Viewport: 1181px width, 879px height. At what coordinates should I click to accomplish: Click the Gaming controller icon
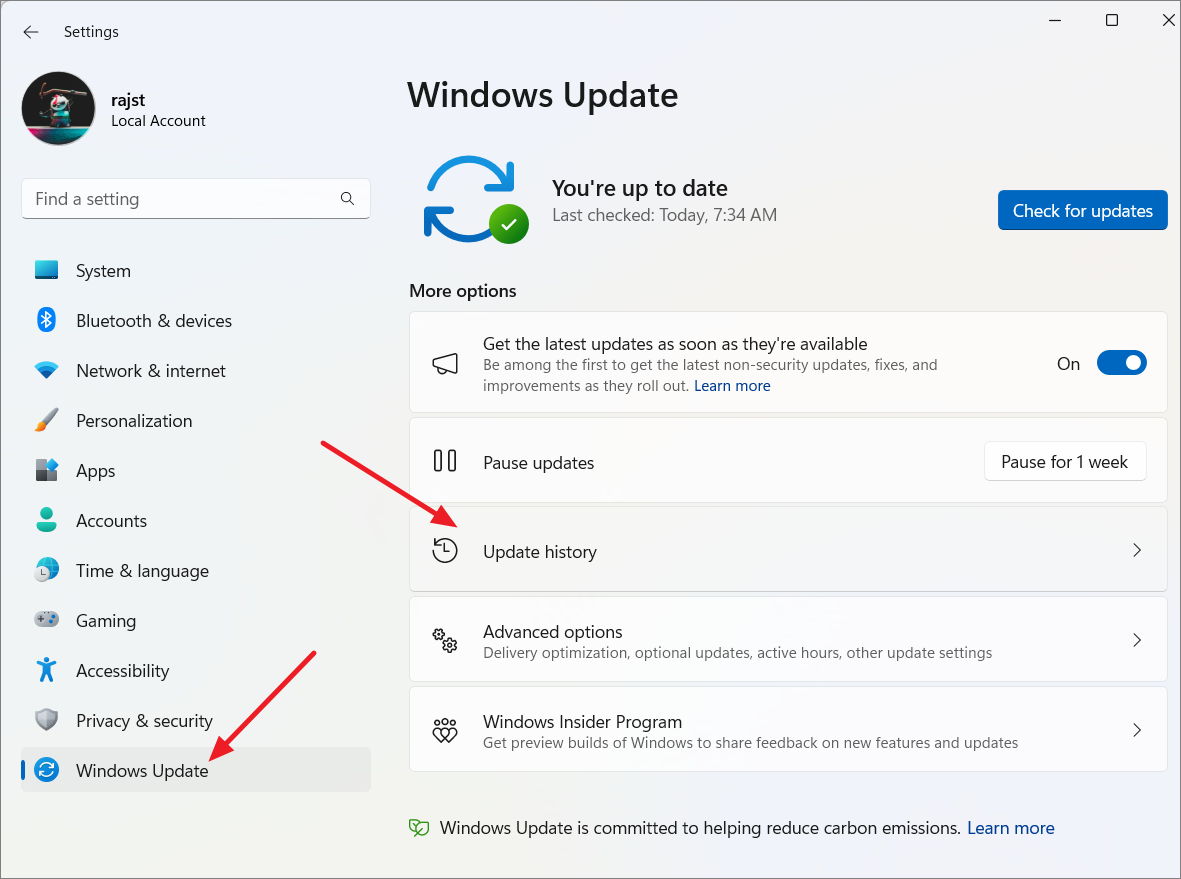(47, 619)
